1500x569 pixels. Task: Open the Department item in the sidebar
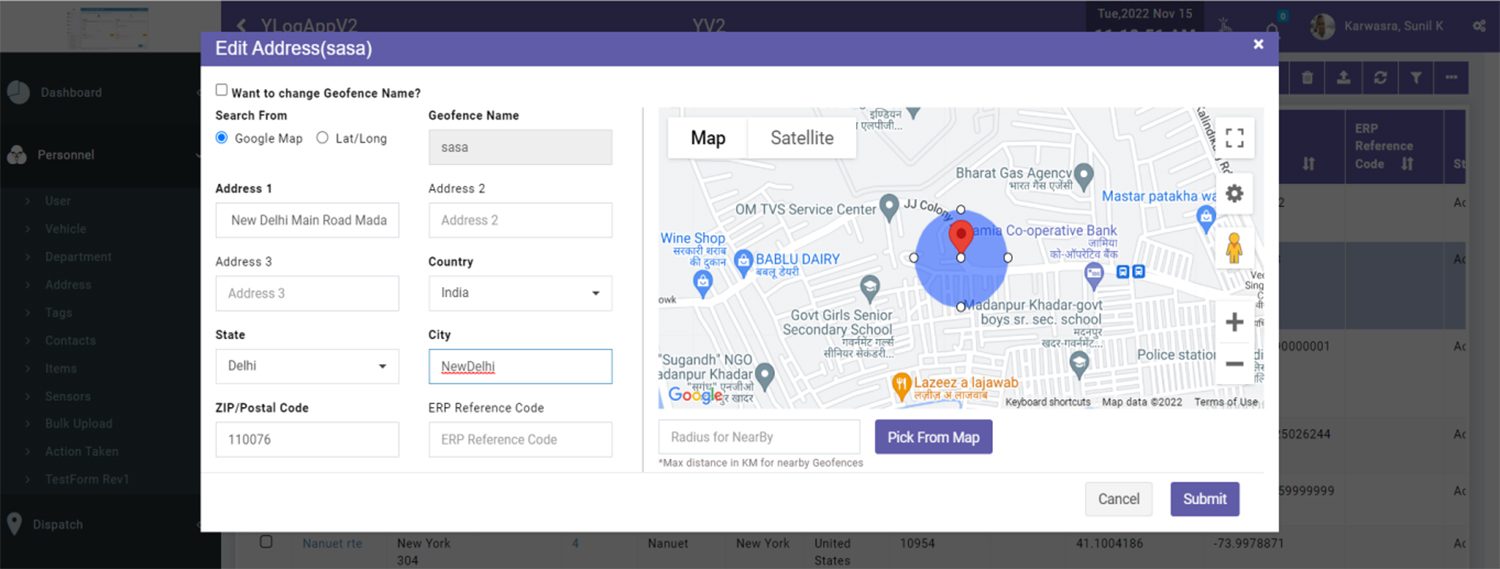point(78,257)
